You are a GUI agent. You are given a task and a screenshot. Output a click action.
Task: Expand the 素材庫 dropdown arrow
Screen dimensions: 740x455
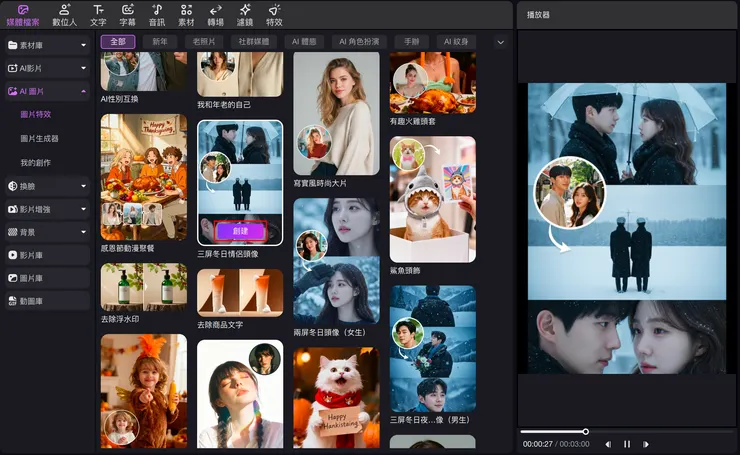tap(84, 45)
